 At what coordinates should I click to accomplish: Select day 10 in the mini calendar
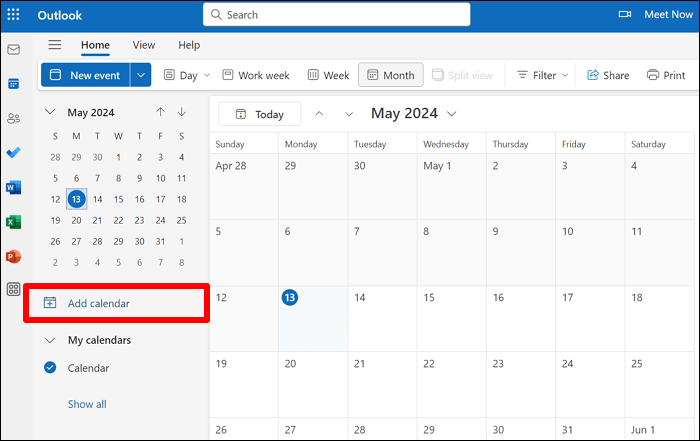pyautogui.click(x=161, y=178)
